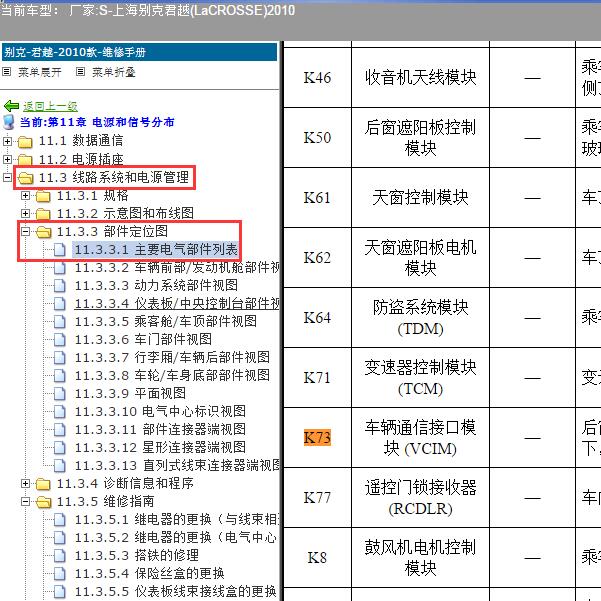
Task: Expand the 11.3.4 诊断信息和程序 node
Action: [25, 483]
